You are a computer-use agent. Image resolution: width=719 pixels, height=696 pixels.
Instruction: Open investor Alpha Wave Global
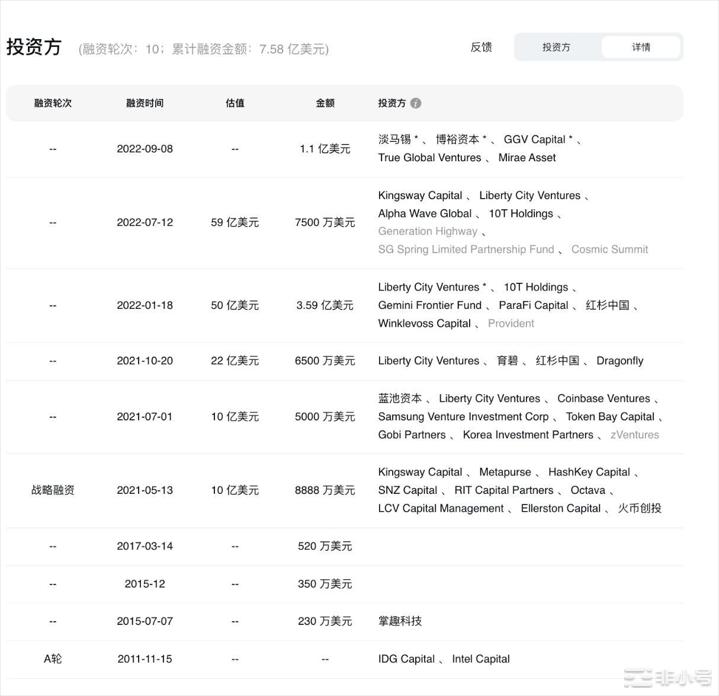[x=425, y=214]
